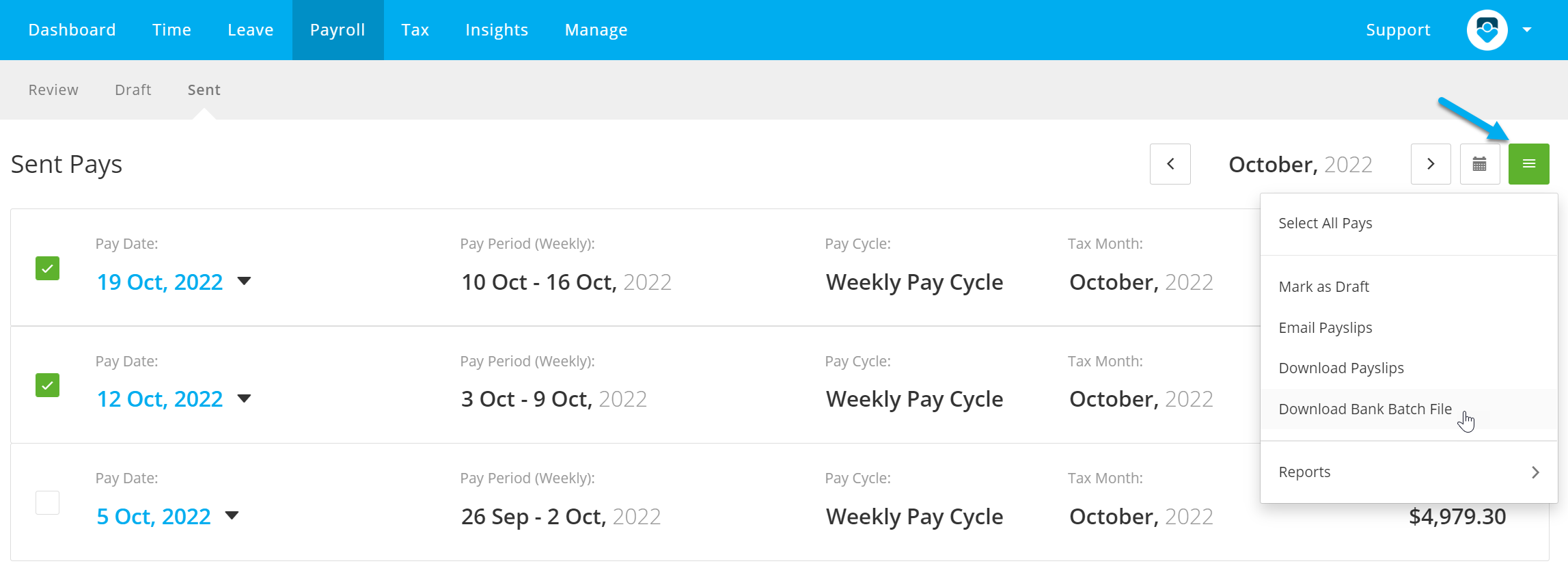Screen dimensions: 1568x568
Task: Switch to the Draft tab
Action: point(133,90)
